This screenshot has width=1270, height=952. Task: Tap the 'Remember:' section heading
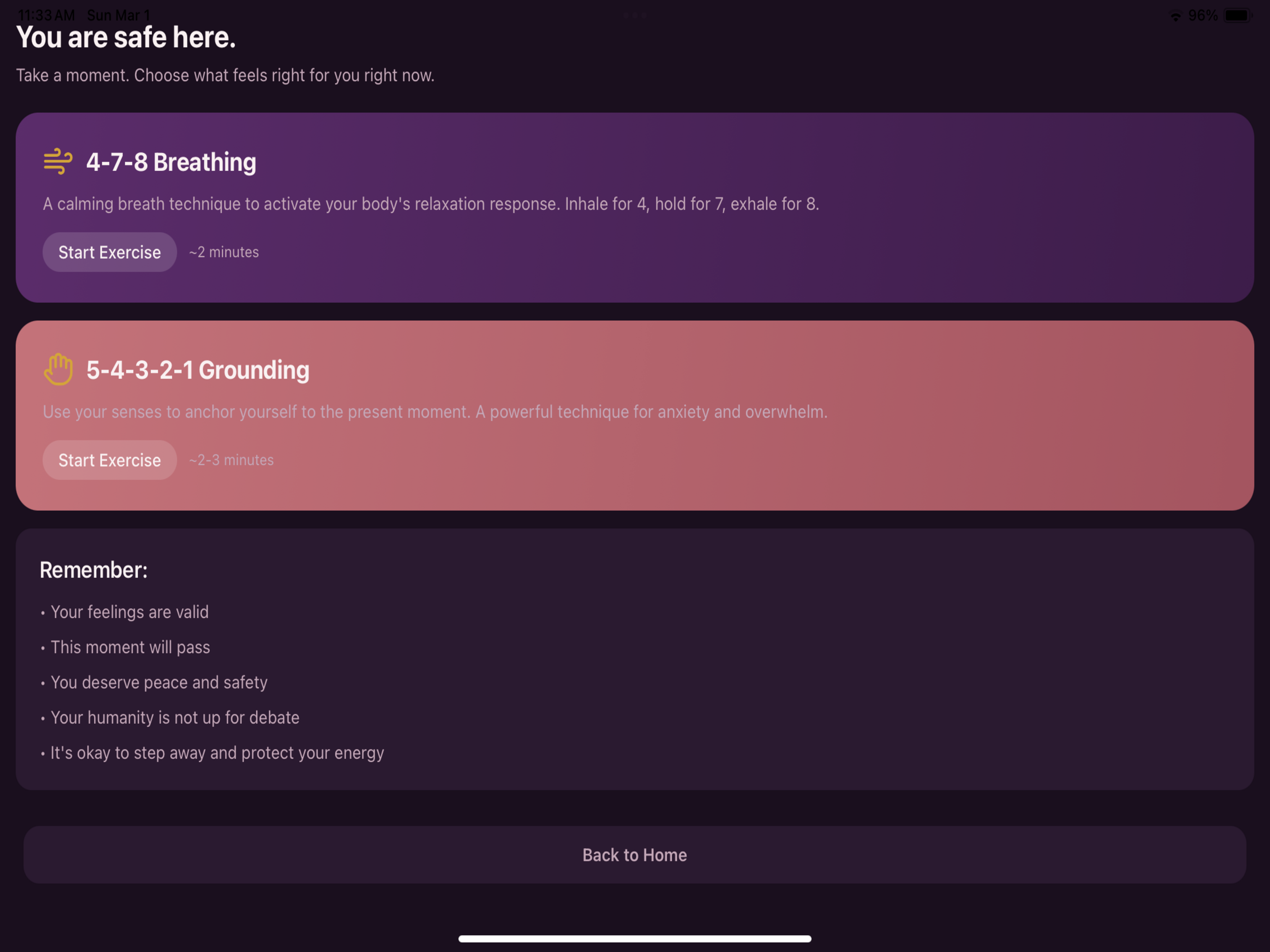pyautogui.click(x=94, y=570)
